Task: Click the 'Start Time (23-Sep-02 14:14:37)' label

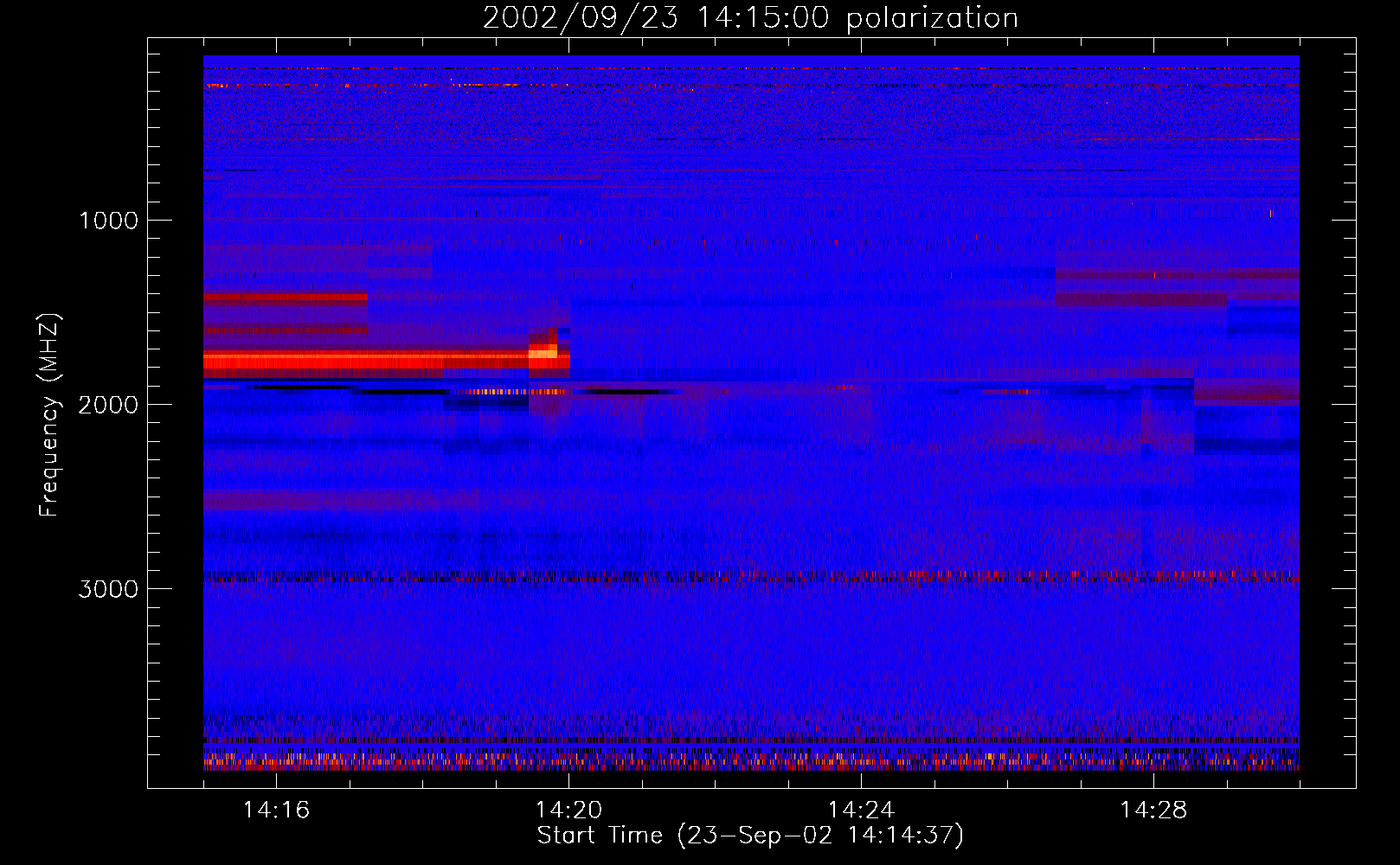Action: (x=750, y=836)
